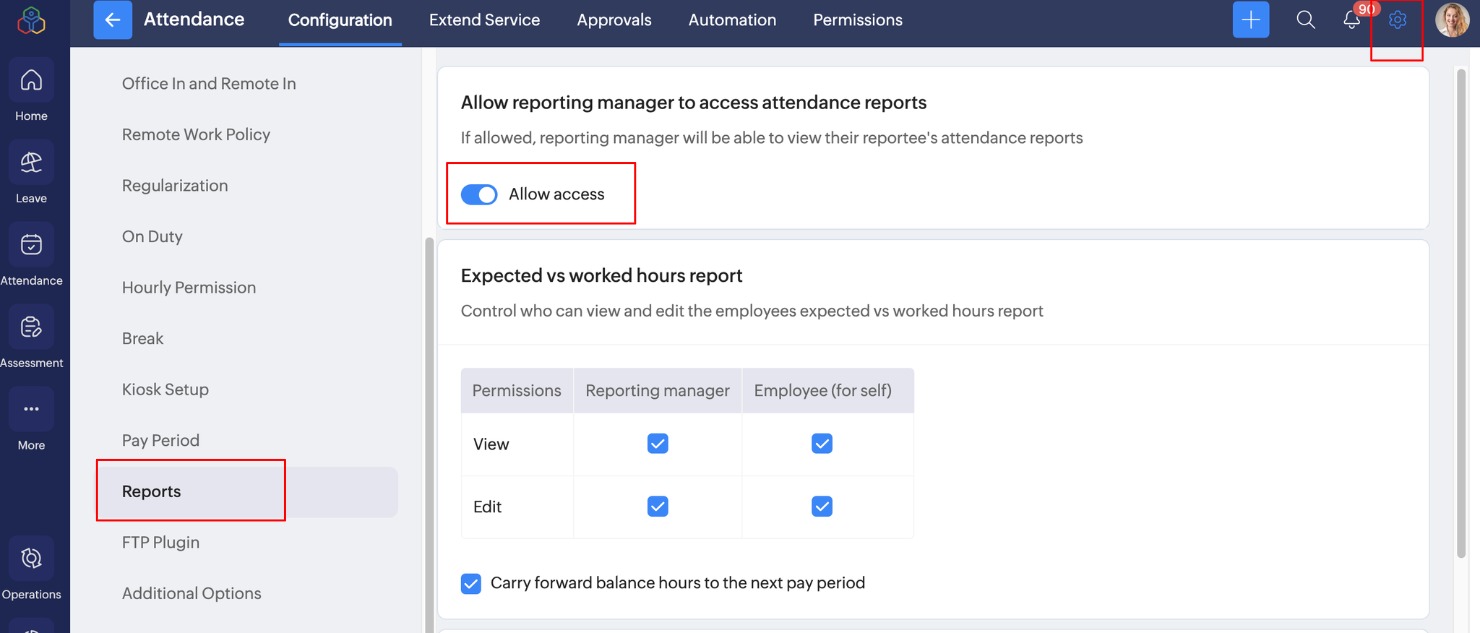Screen dimensions: 1480x633
Task: Open the notifications bell
Action: 1351,20
